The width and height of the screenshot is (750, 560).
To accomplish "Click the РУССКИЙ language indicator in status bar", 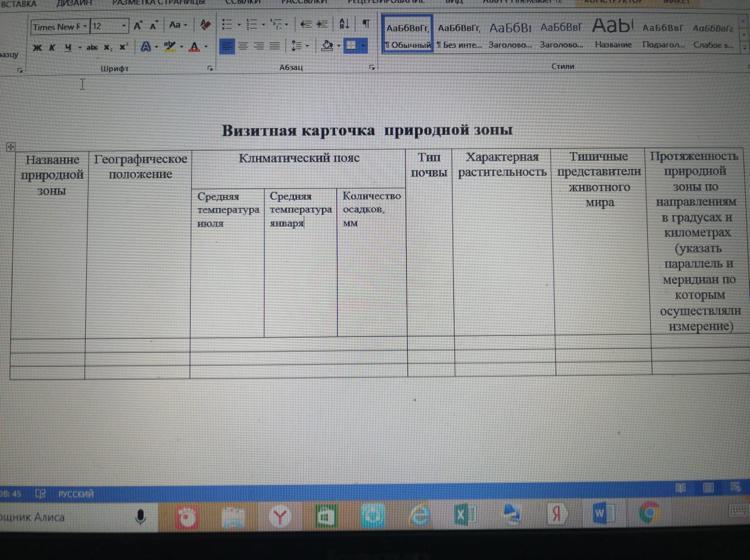I will point(76,494).
